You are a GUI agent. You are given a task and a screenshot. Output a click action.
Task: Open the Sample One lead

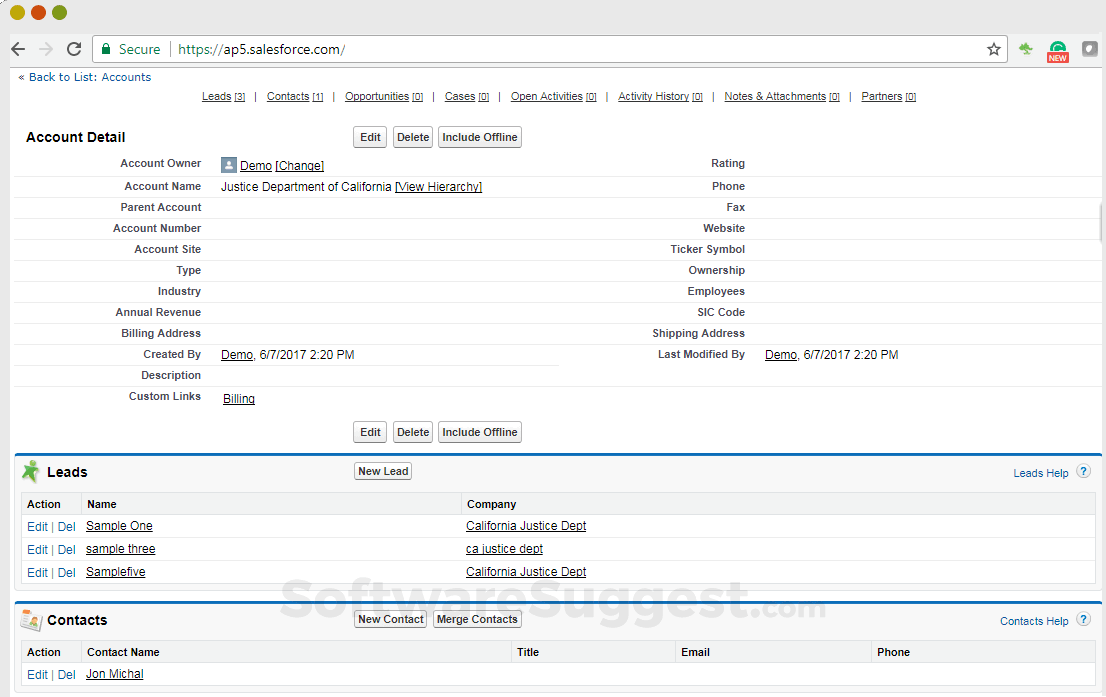119,526
